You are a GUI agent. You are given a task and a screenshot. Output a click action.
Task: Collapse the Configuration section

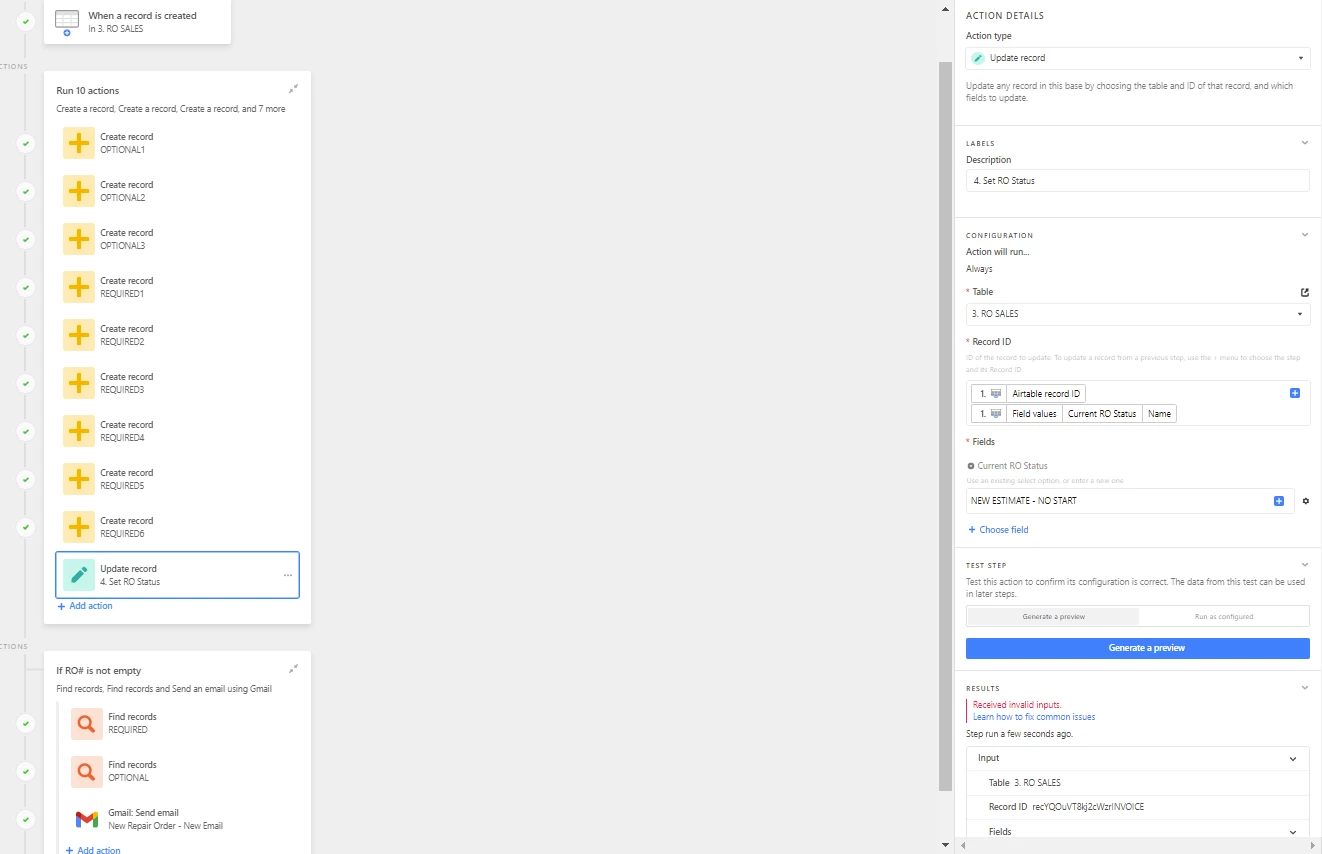[x=1304, y=235]
